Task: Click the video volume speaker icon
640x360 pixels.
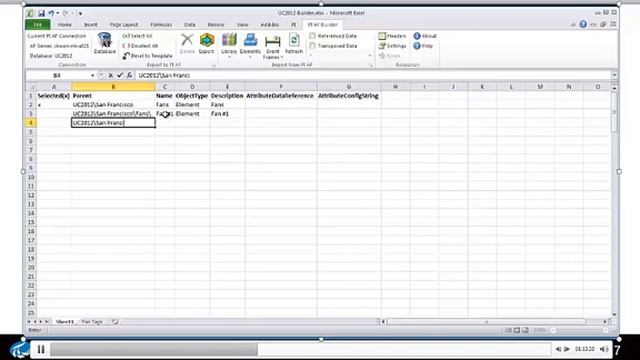Action: [604, 349]
